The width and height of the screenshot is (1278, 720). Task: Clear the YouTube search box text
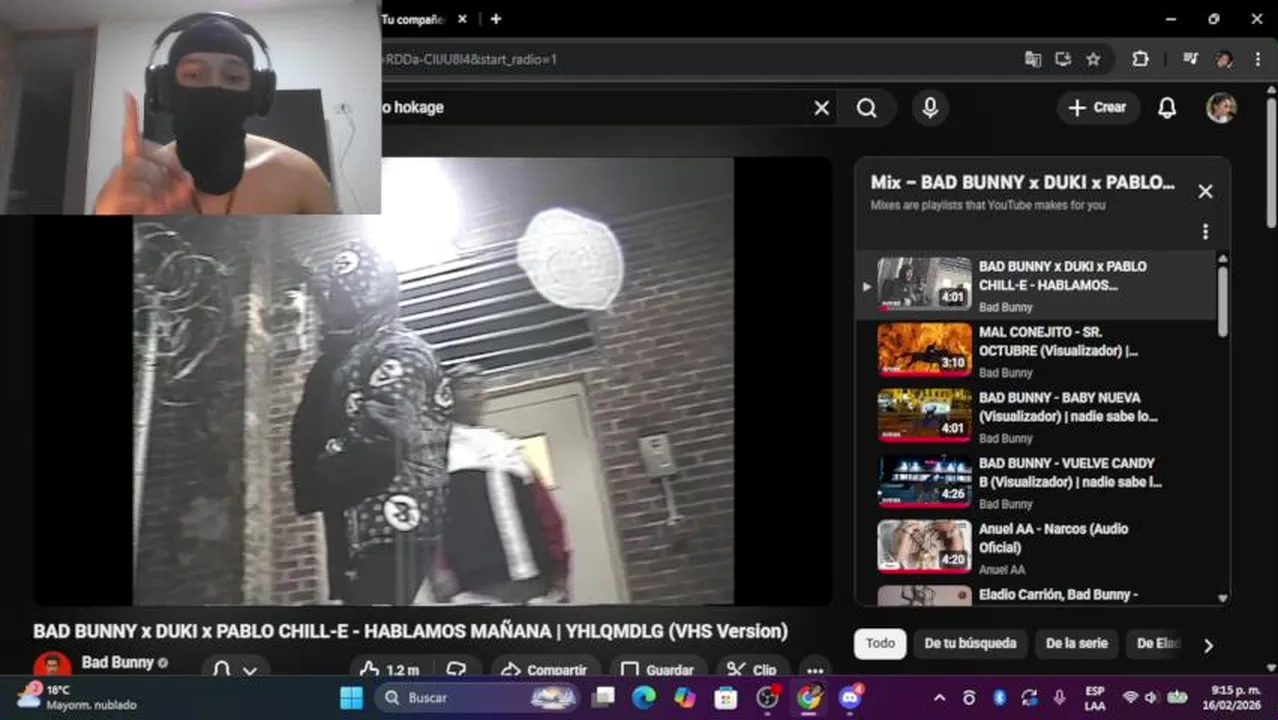click(x=821, y=108)
